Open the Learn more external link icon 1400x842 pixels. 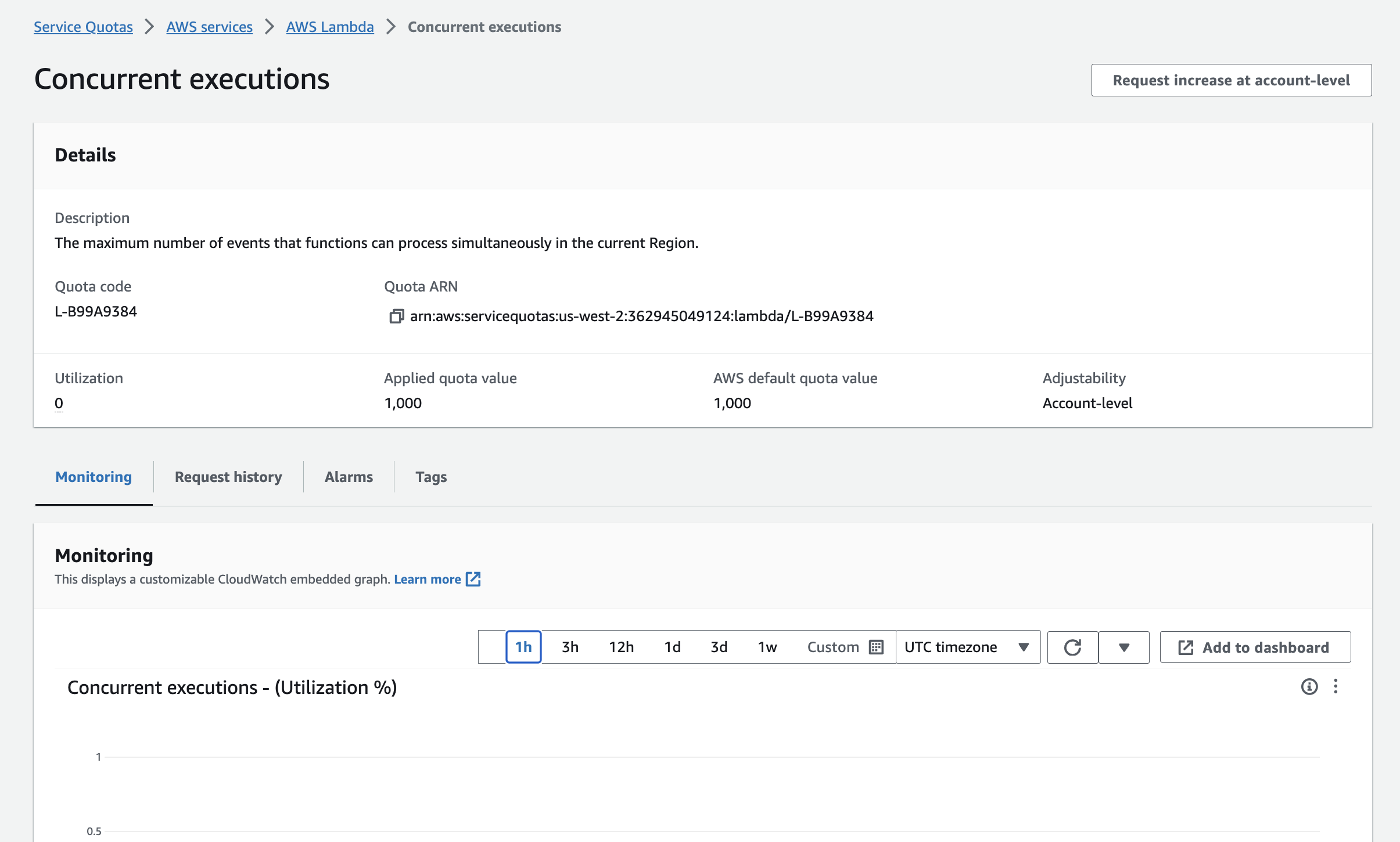tap(473, 579)
